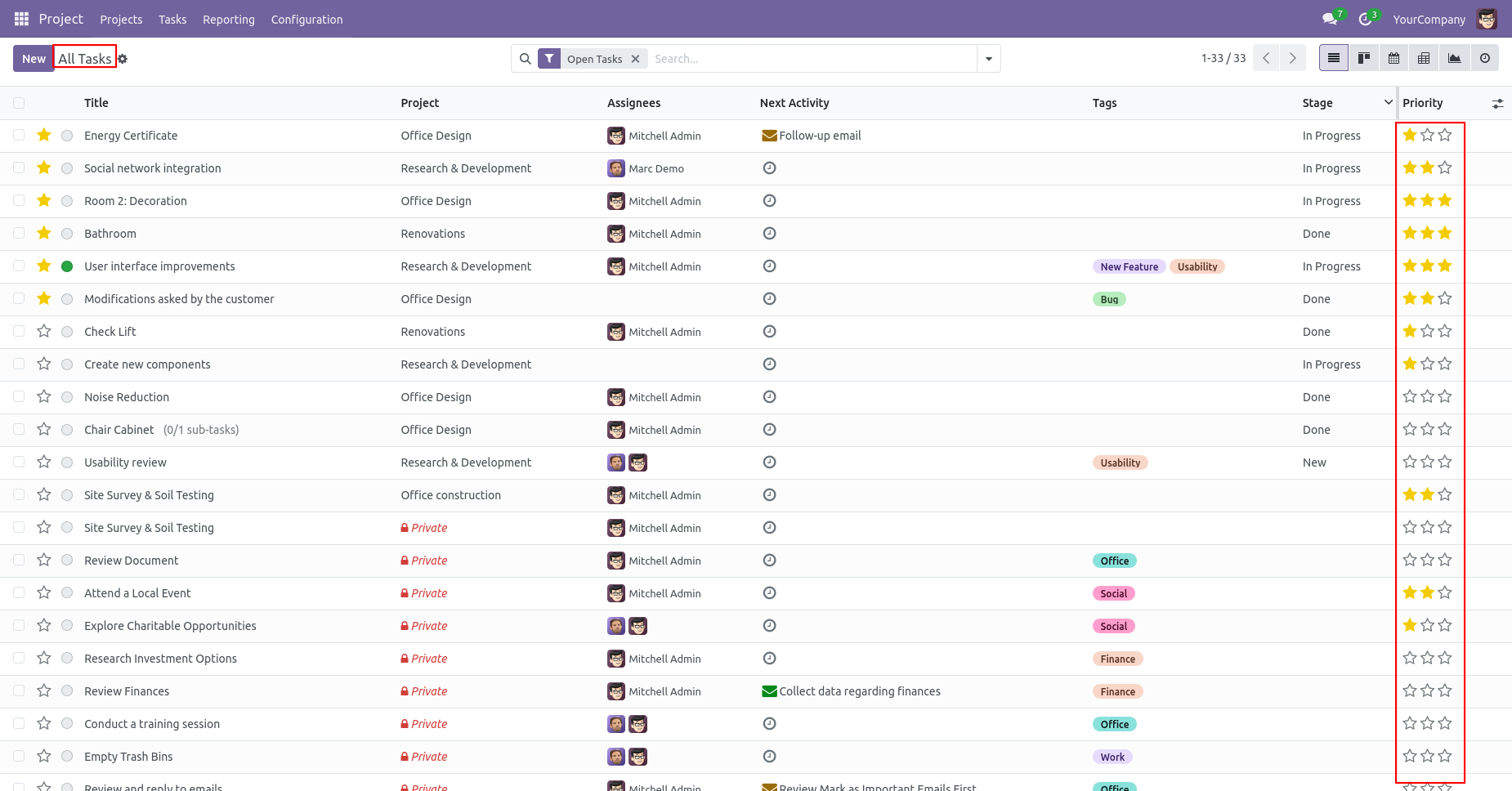Open the Room 2: Decoration task

pos(136,201)
